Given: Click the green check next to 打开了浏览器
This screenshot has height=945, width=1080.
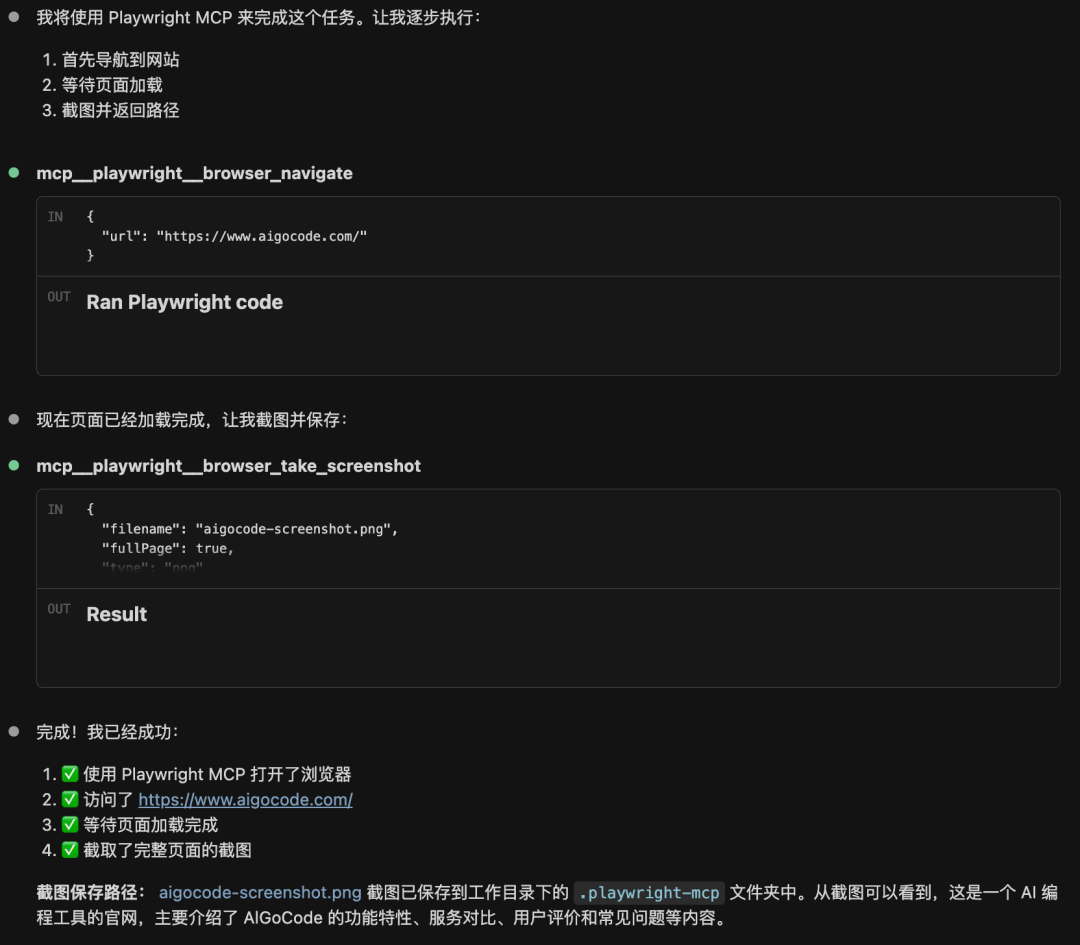Looking at the screenshot, I should click(70, 774).
